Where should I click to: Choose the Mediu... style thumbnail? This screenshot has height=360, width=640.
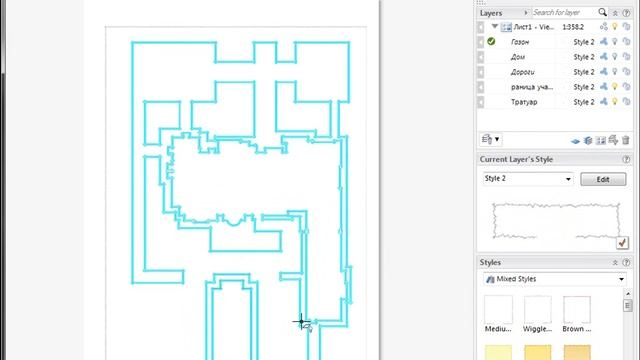(x=498, y=314)
